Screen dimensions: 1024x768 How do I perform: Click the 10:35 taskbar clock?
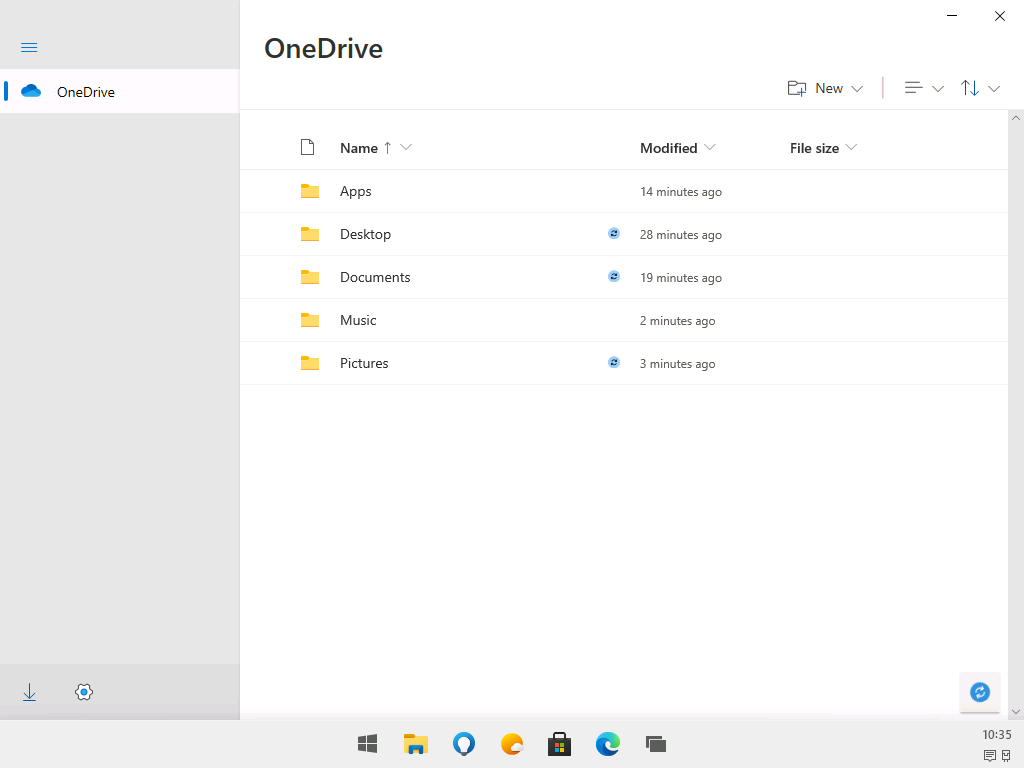[997, 735]
